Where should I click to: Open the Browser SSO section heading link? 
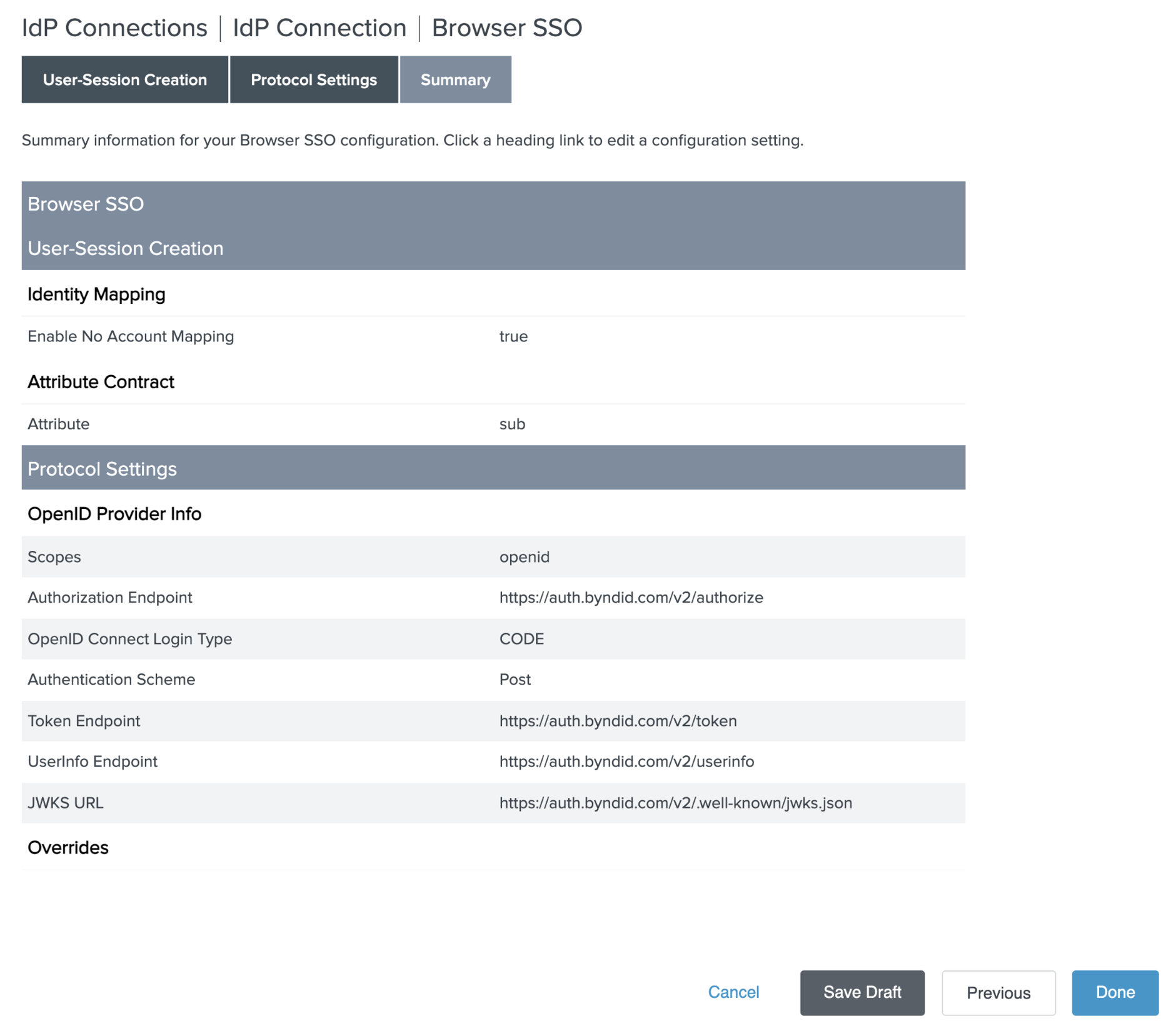point(86,204)
